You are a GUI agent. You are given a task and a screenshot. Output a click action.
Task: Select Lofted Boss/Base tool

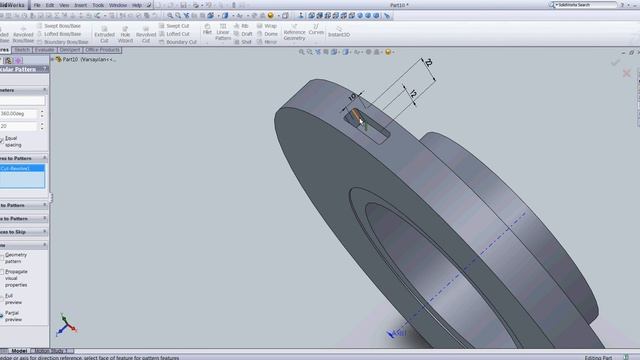coord(59,34)
